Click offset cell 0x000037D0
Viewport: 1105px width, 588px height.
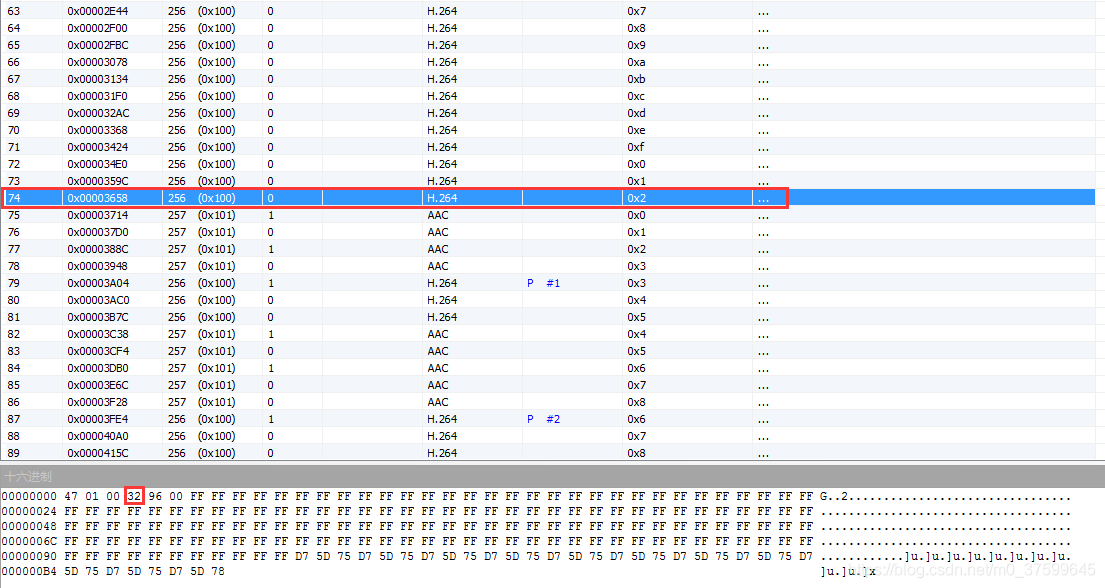point(98,232)
